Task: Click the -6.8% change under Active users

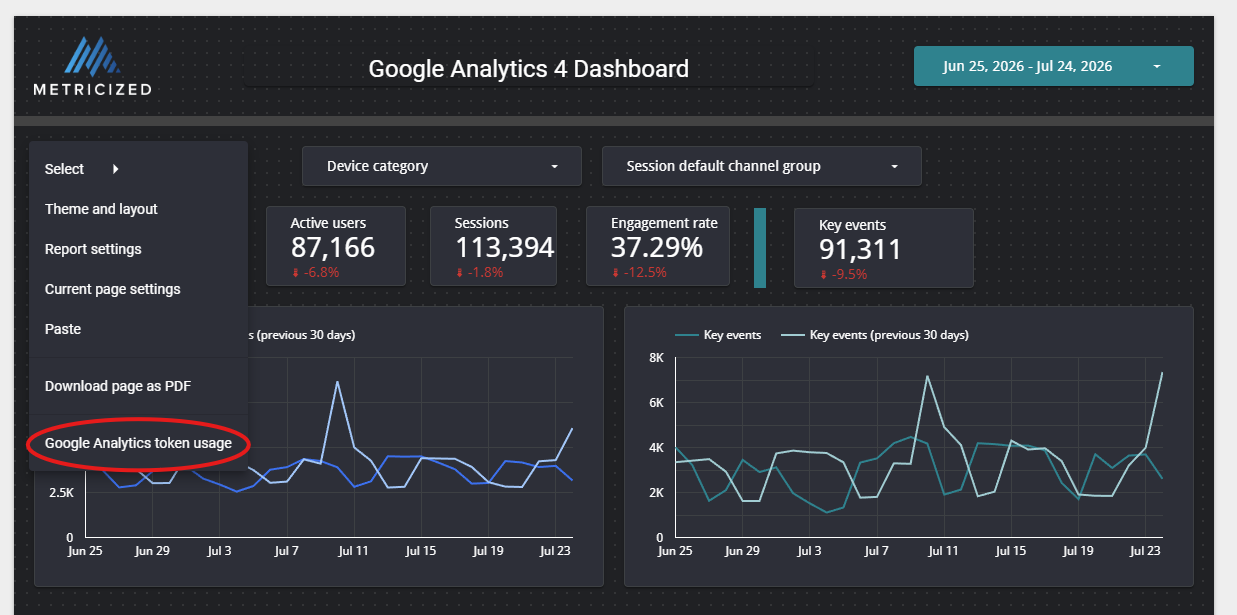Action: (314, 273)
